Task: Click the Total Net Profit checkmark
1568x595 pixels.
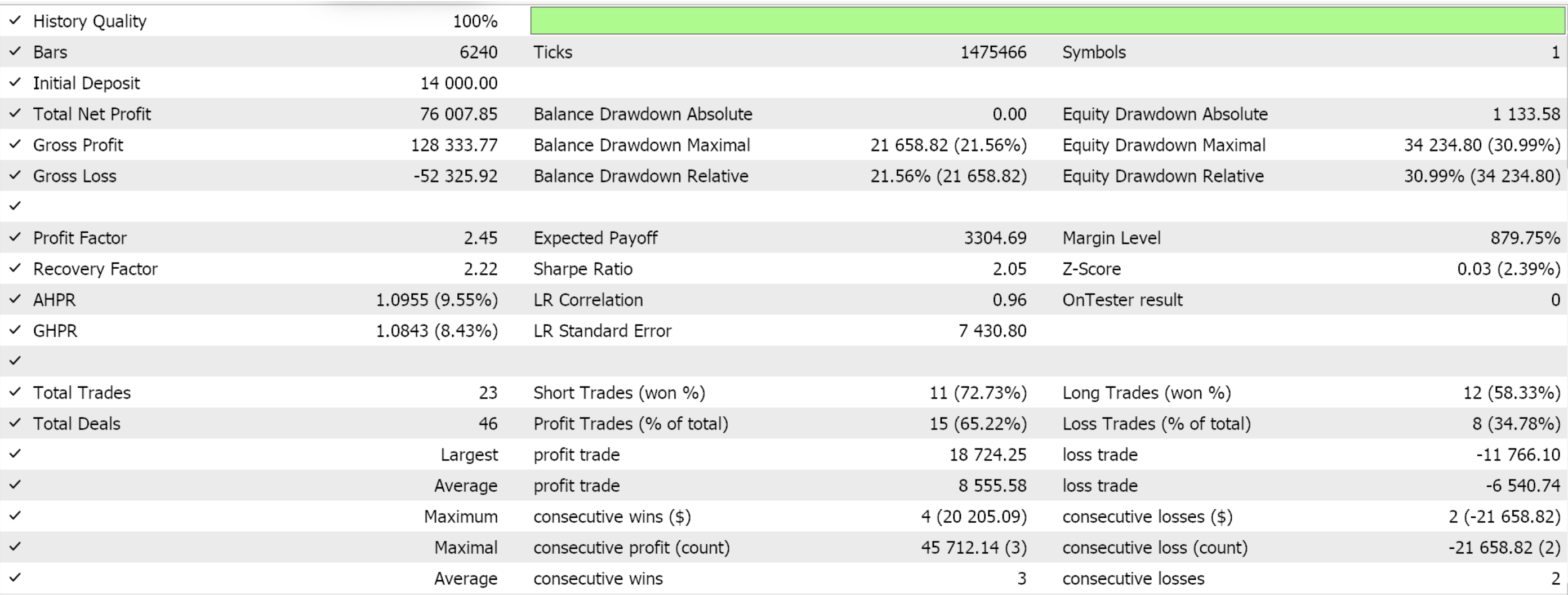Action: (15, 114)
